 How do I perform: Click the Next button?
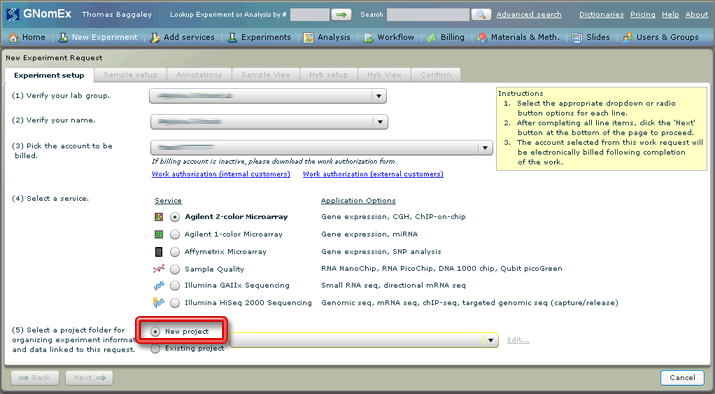(x=89, y=378)
